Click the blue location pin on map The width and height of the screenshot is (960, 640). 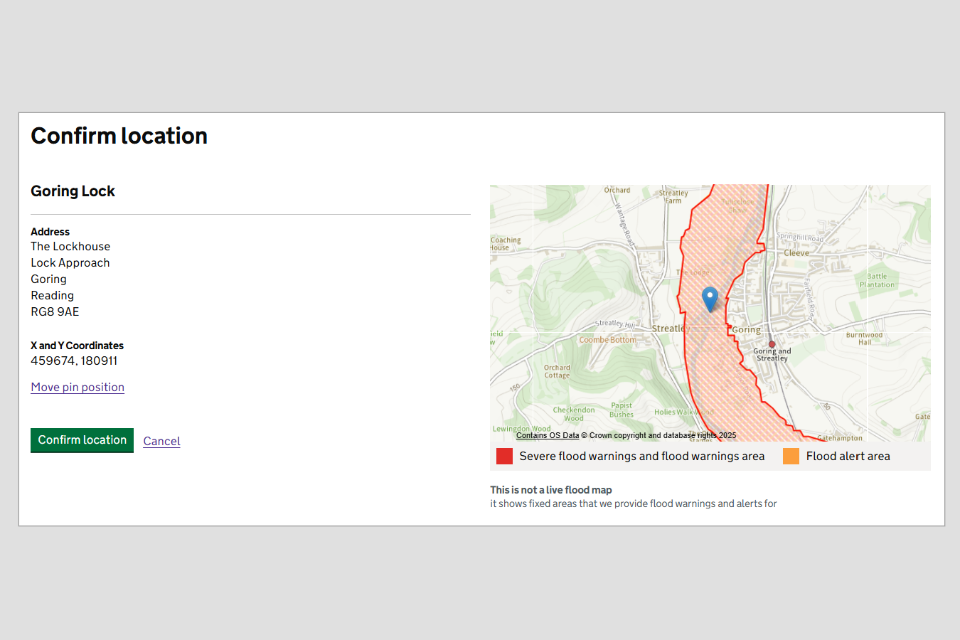pyautogui.click(x=710, y=297)
